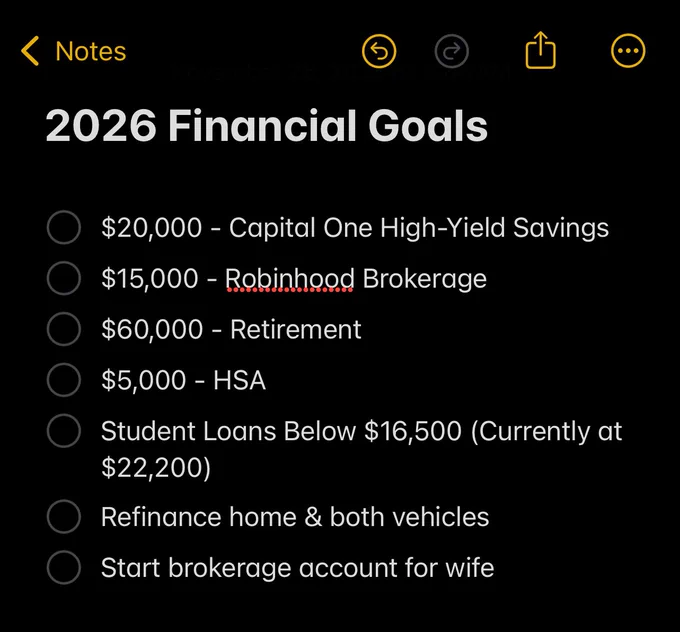This screenshot has width=680, height=632.
Task: Tap the 2026 Financial Goals title
Action: point(267,125)
